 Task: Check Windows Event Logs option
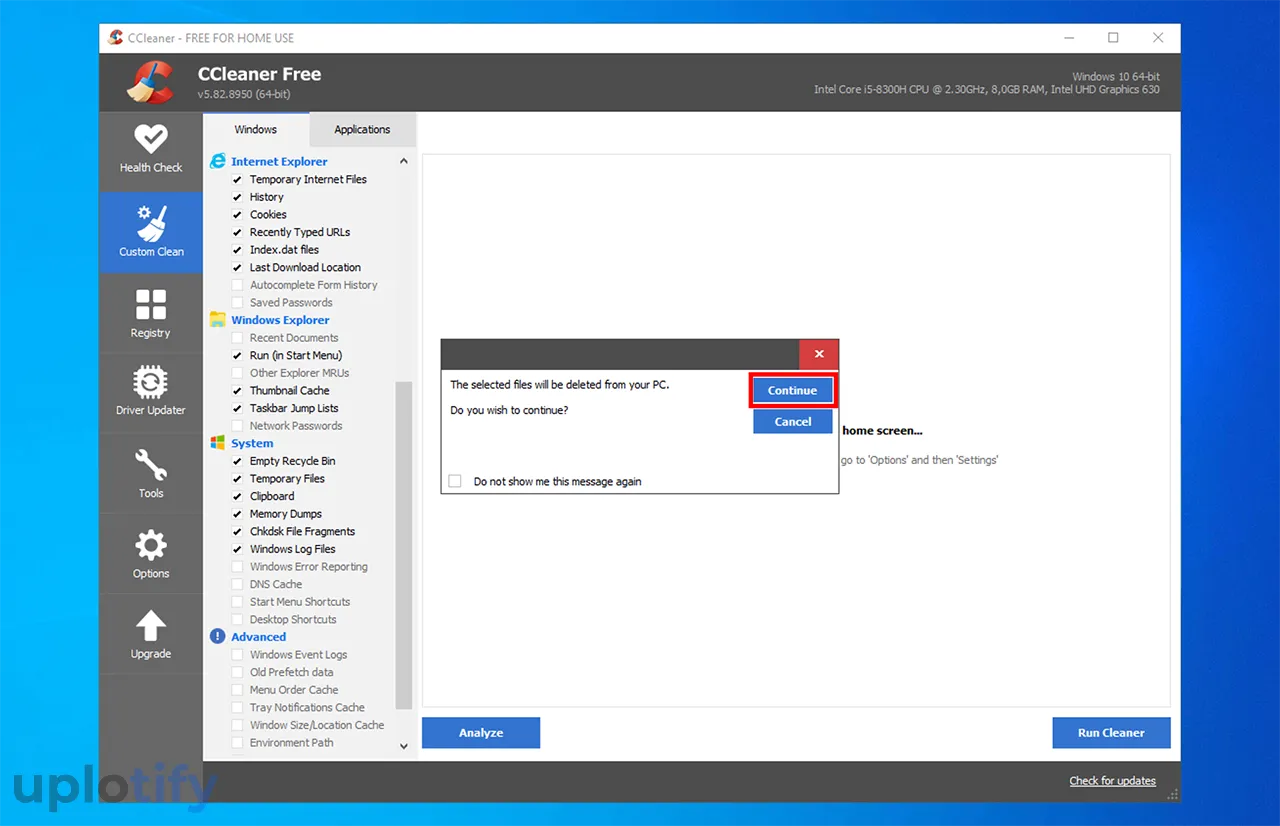(238, 655)
